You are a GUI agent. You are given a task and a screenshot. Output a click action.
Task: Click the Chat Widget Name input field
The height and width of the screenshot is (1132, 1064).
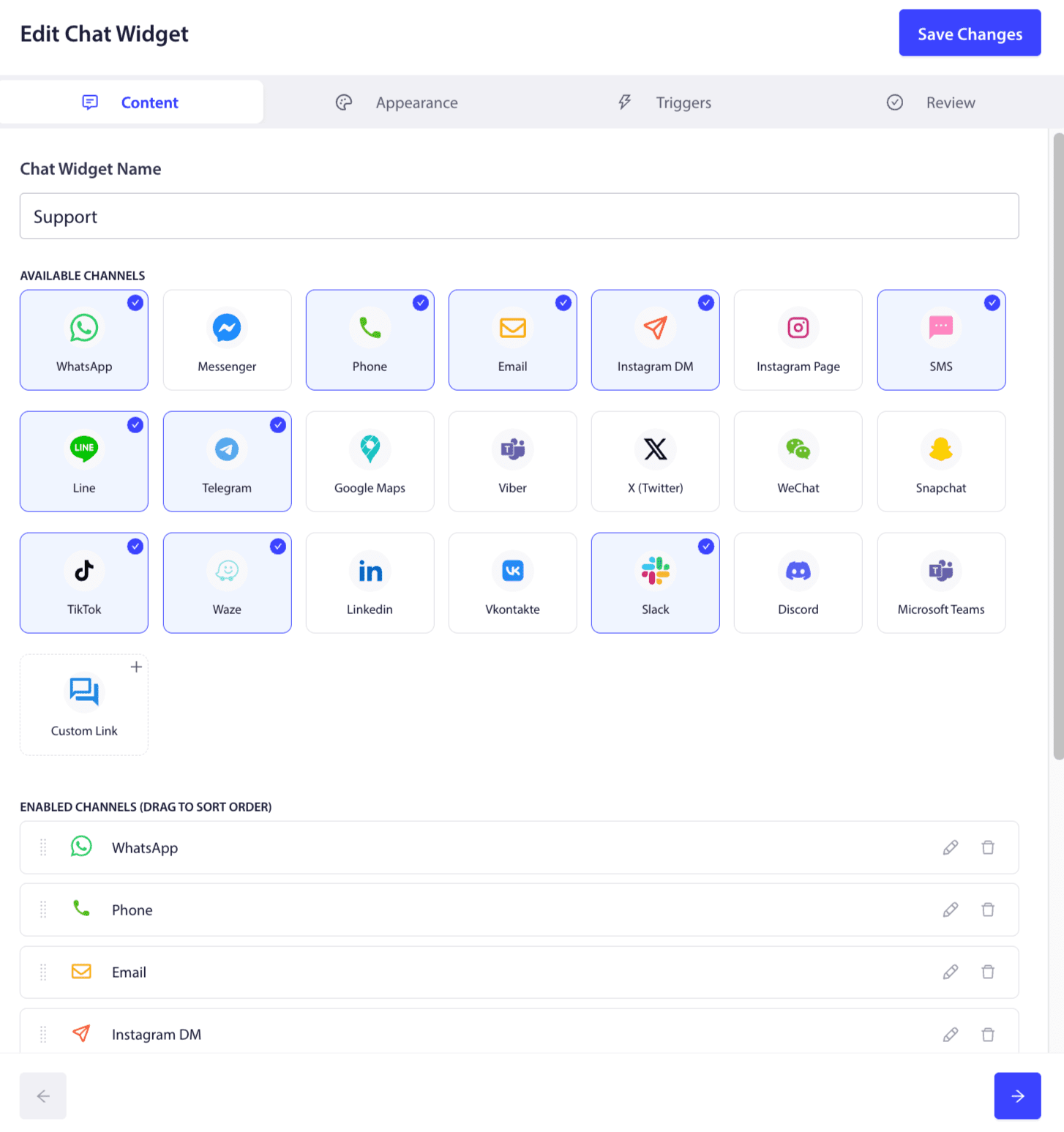tap(519, 216)
